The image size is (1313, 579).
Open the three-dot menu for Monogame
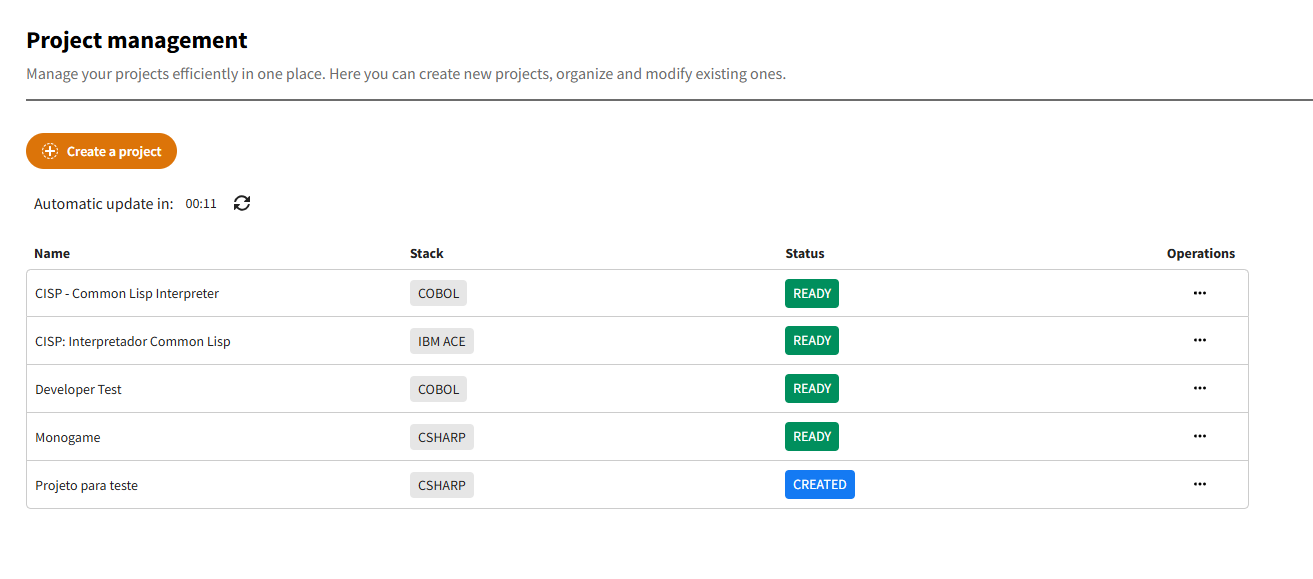click(1200, 437)
